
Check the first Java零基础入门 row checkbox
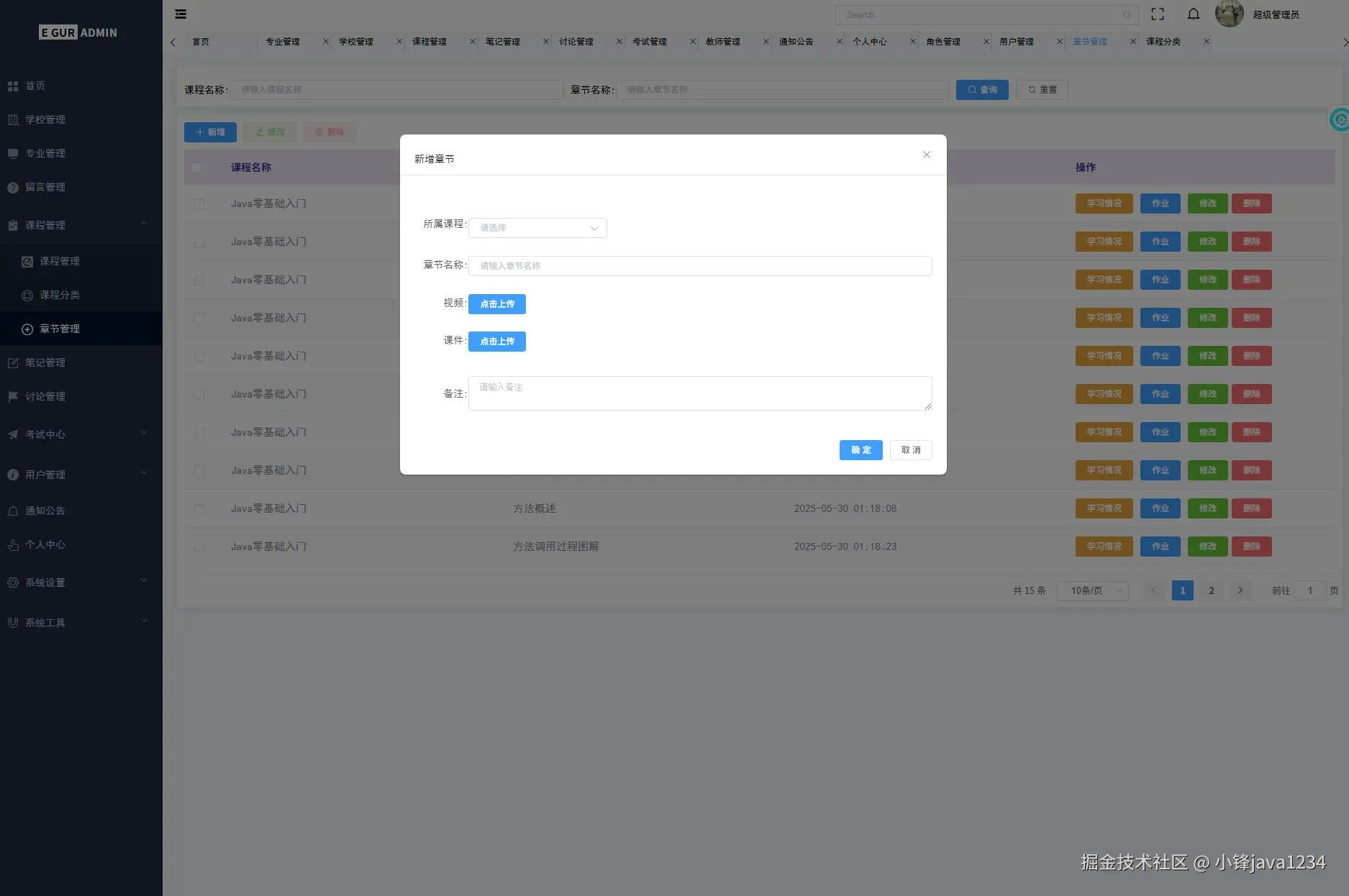(x=199, y=204)
